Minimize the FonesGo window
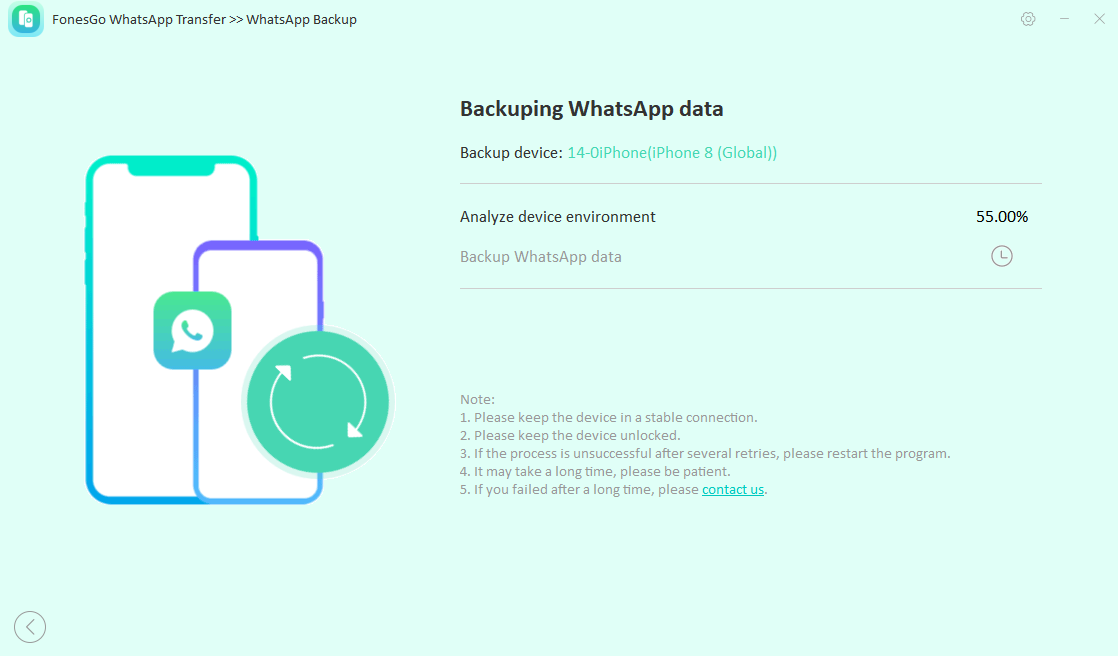 [x=1064, y=19]
